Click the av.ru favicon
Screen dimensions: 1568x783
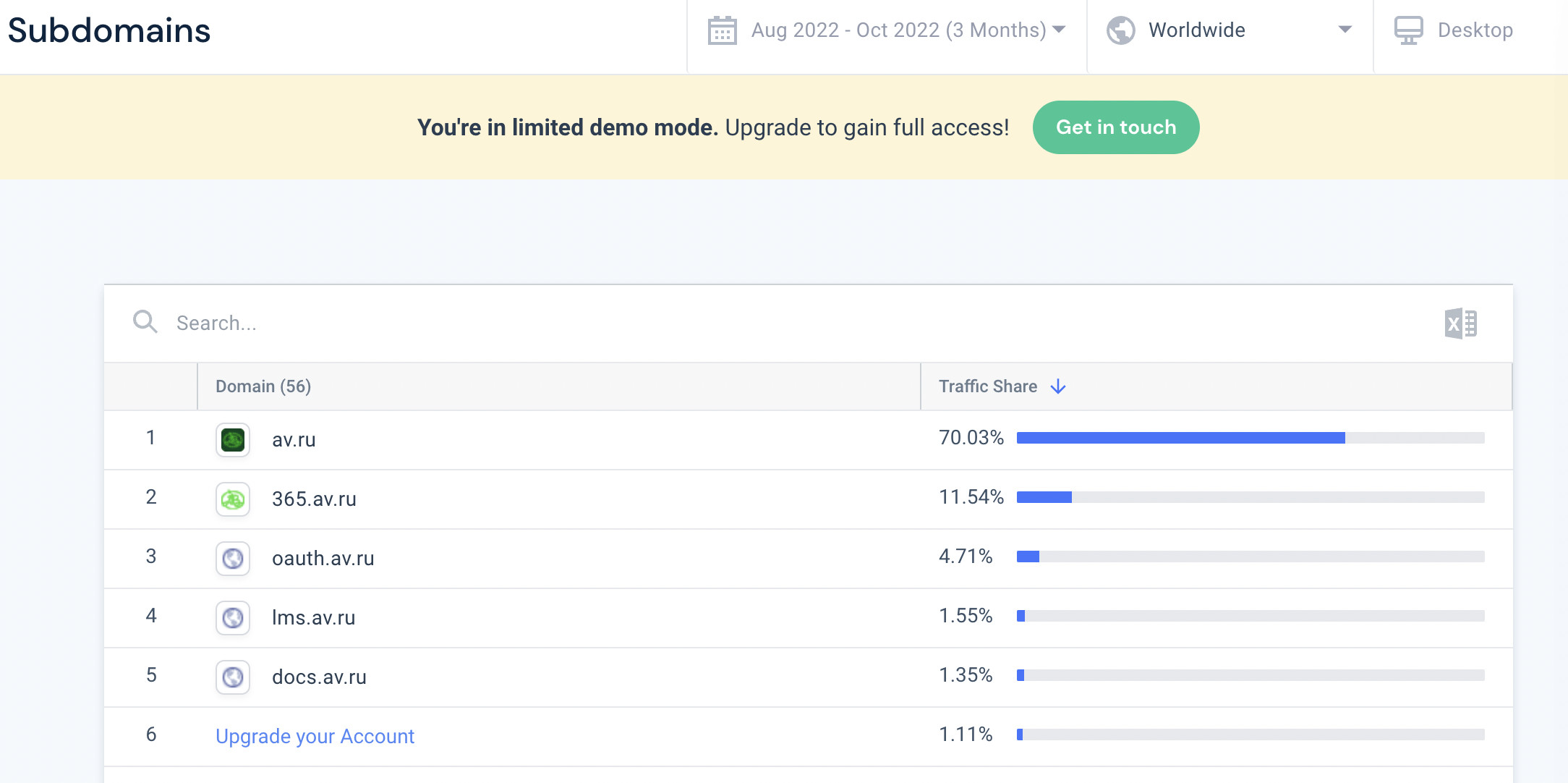tap(233, 440)
